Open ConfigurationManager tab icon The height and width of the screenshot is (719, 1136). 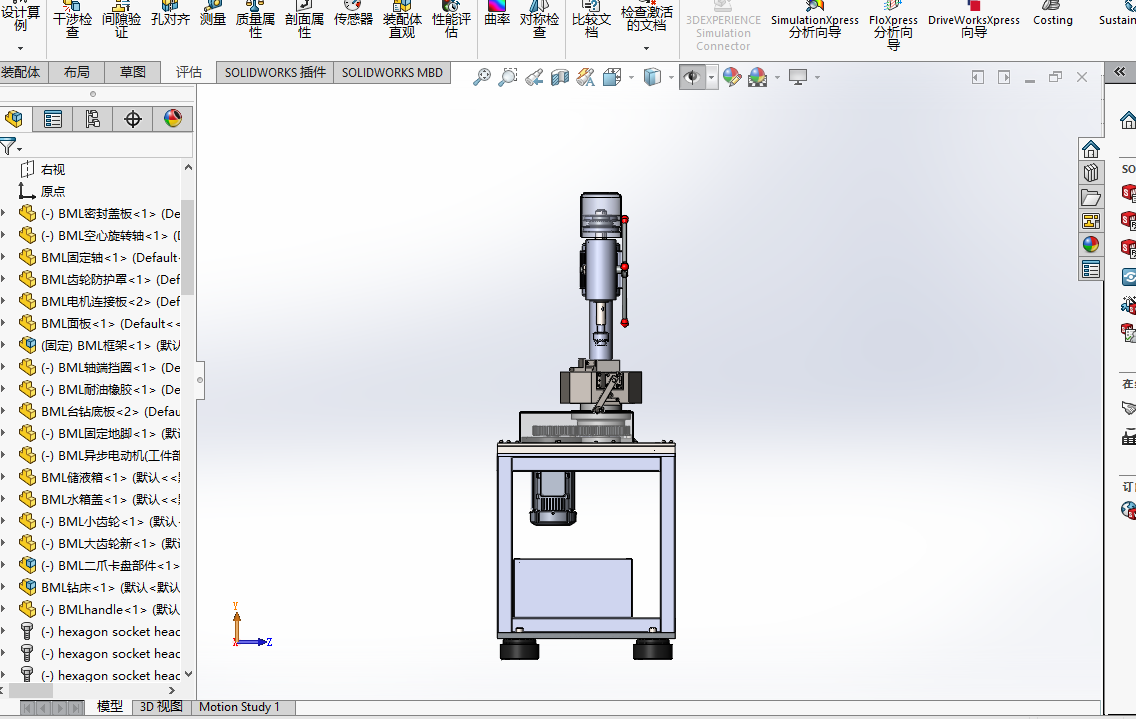coord(93,119)
